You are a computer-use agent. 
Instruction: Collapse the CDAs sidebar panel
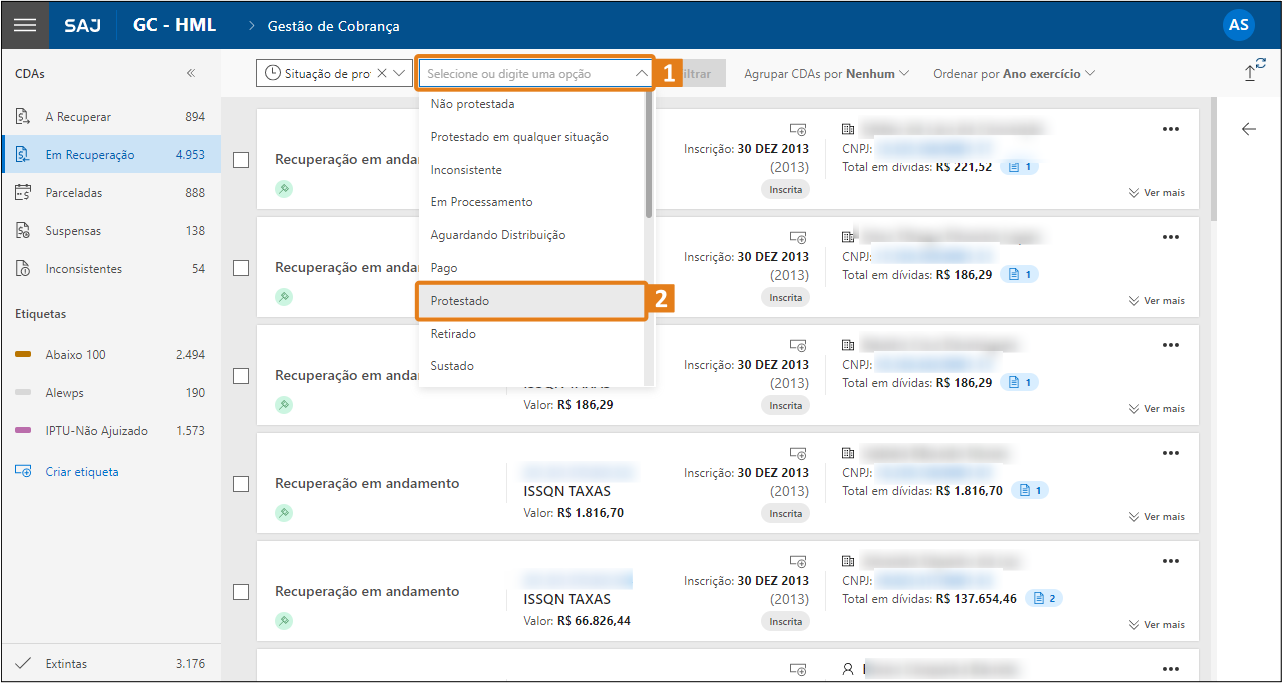click(x=191, y=74)
